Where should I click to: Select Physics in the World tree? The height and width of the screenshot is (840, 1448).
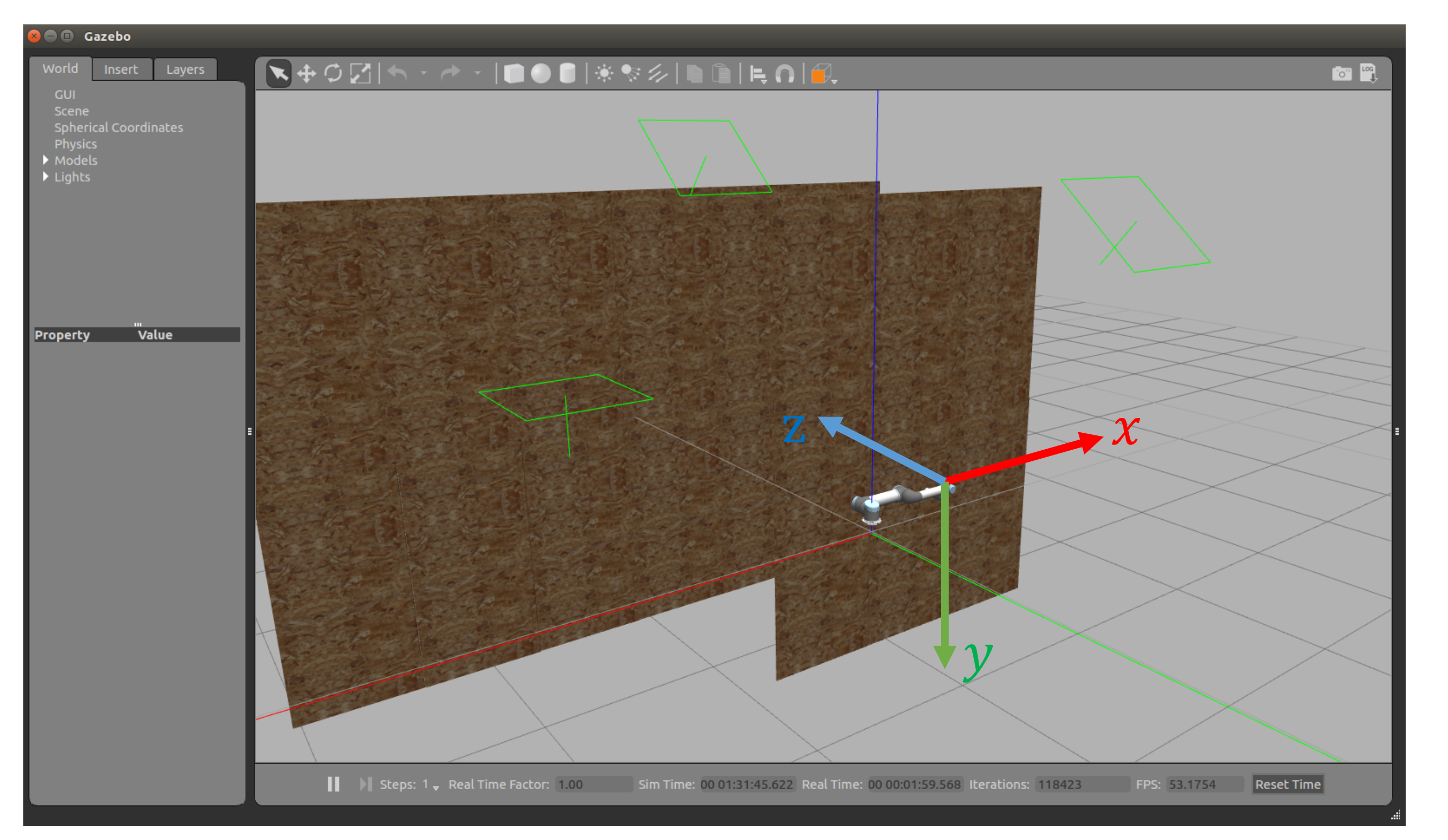[x=75, y=144]
